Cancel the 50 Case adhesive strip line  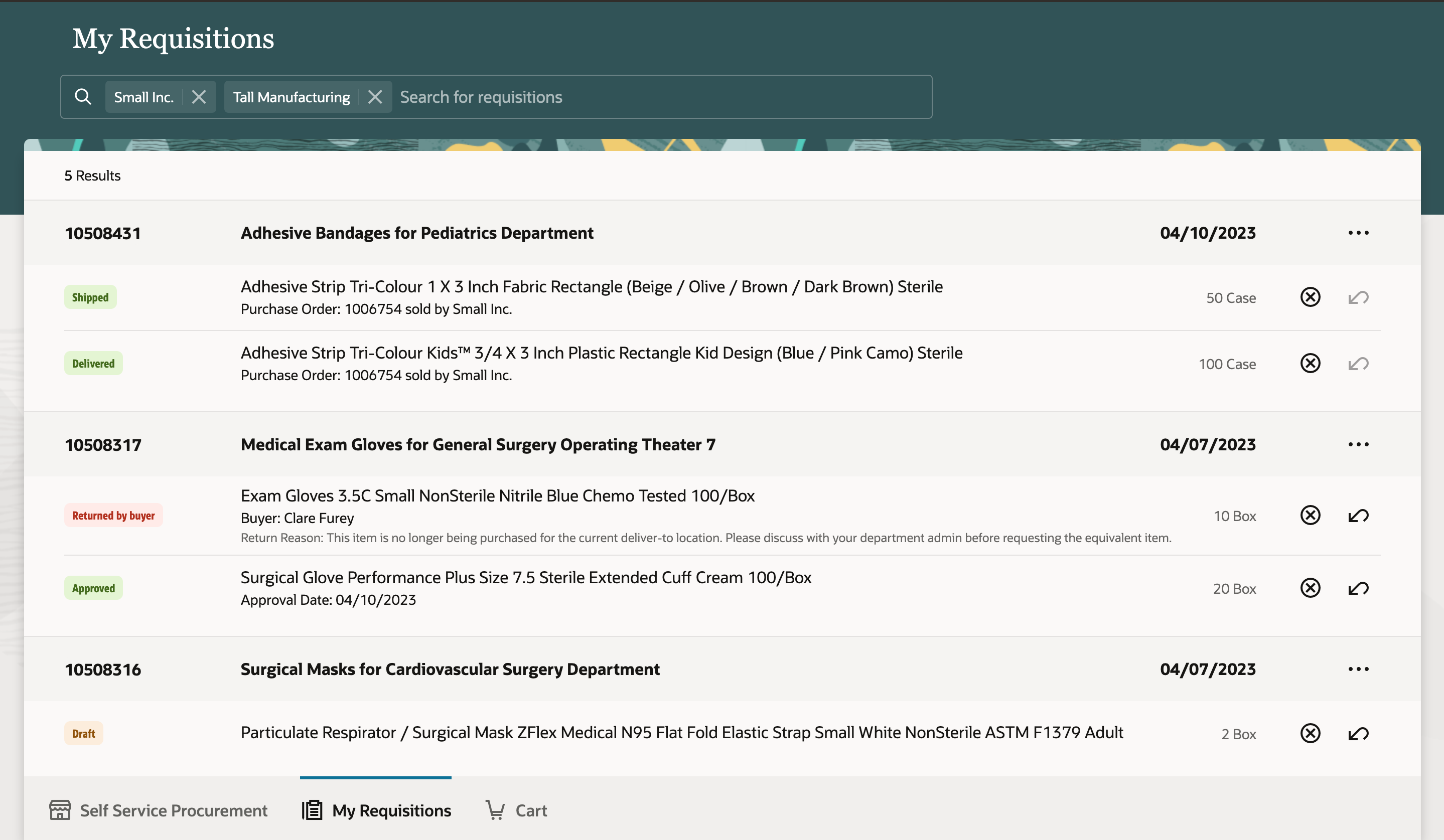tap(1310, 297)
